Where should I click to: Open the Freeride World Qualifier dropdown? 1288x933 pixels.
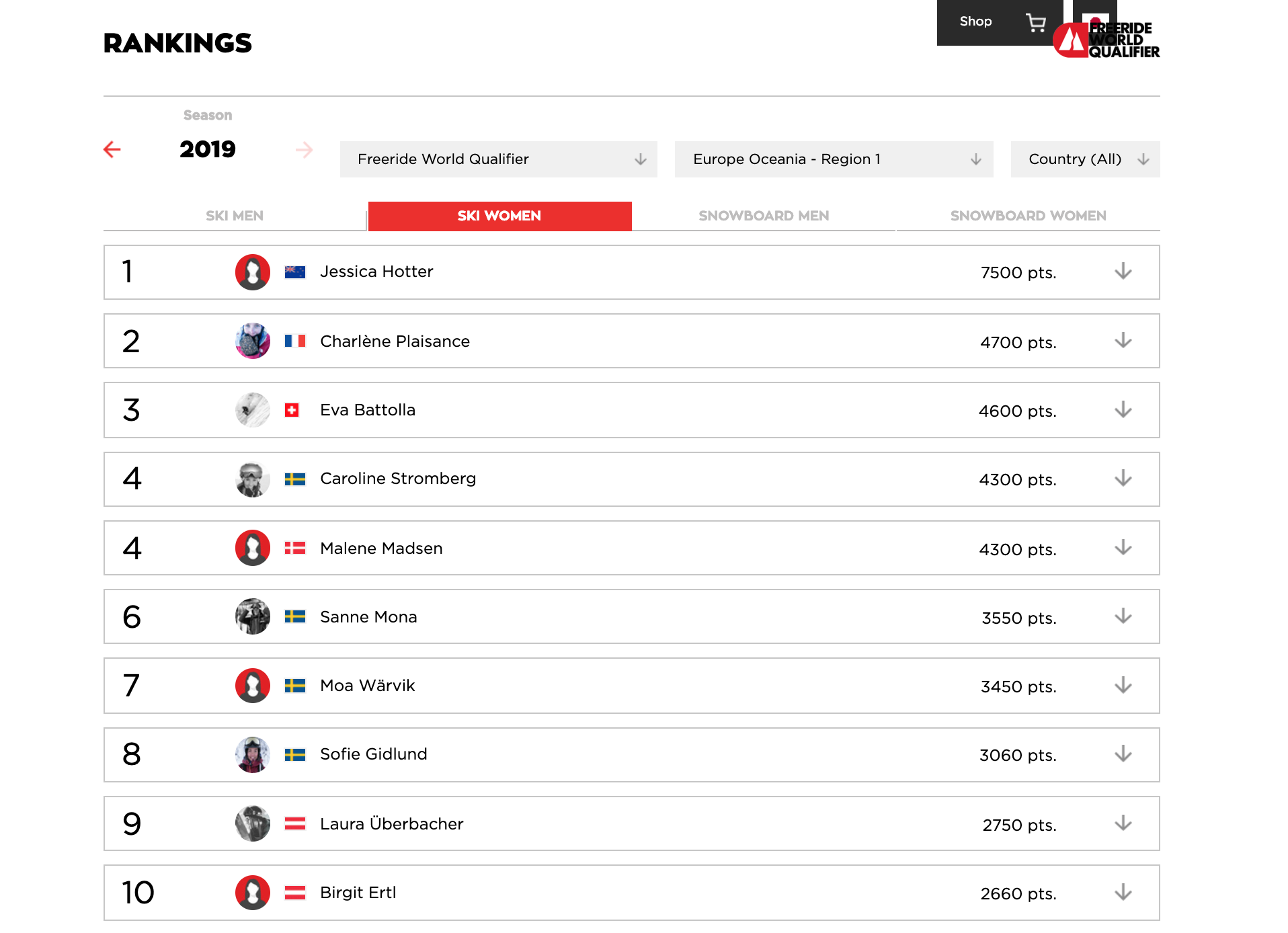click(498, 159)
